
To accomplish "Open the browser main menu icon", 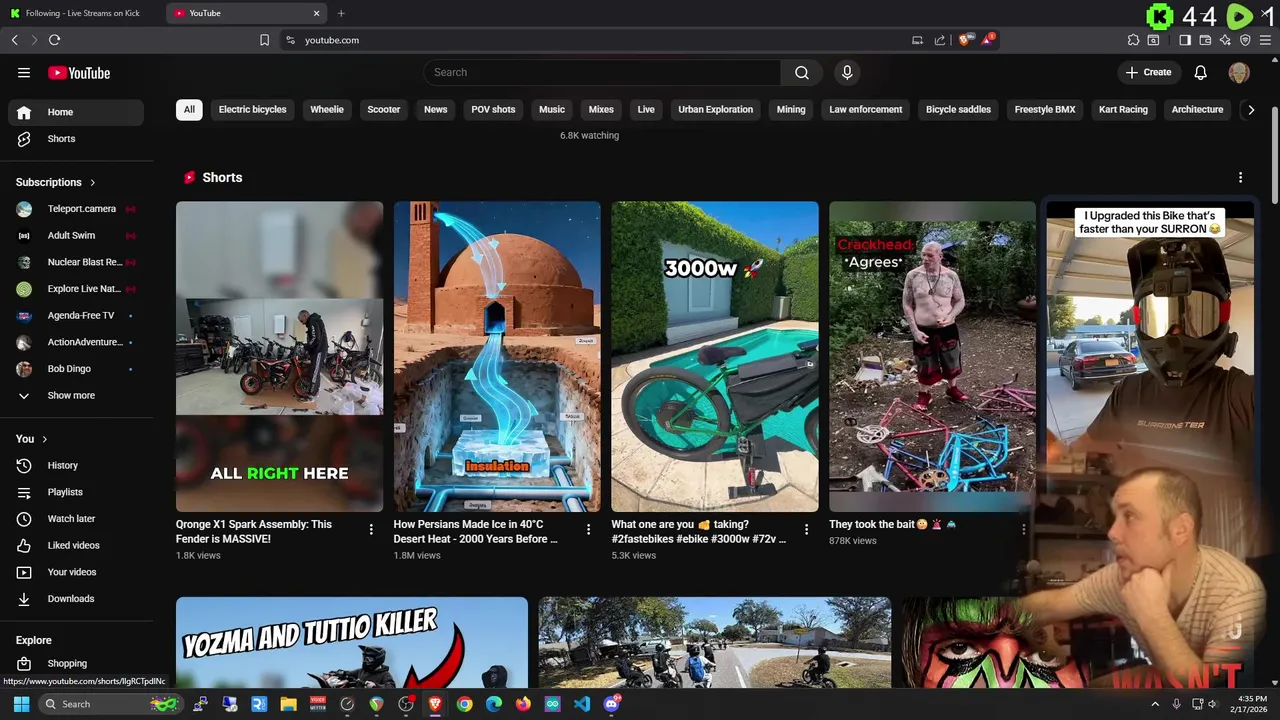I will (x=1265, y=40).
